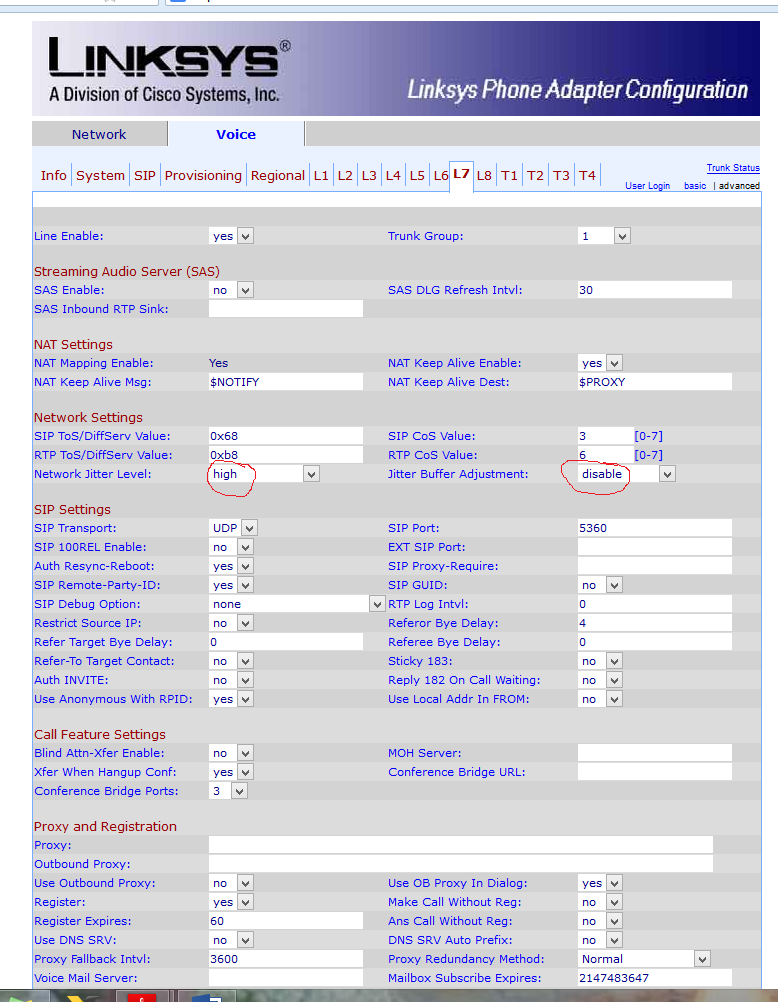Open the Use DNS SRV dropdown
The width and height of the screenshot is (778, 1002).
click(231, 940)
